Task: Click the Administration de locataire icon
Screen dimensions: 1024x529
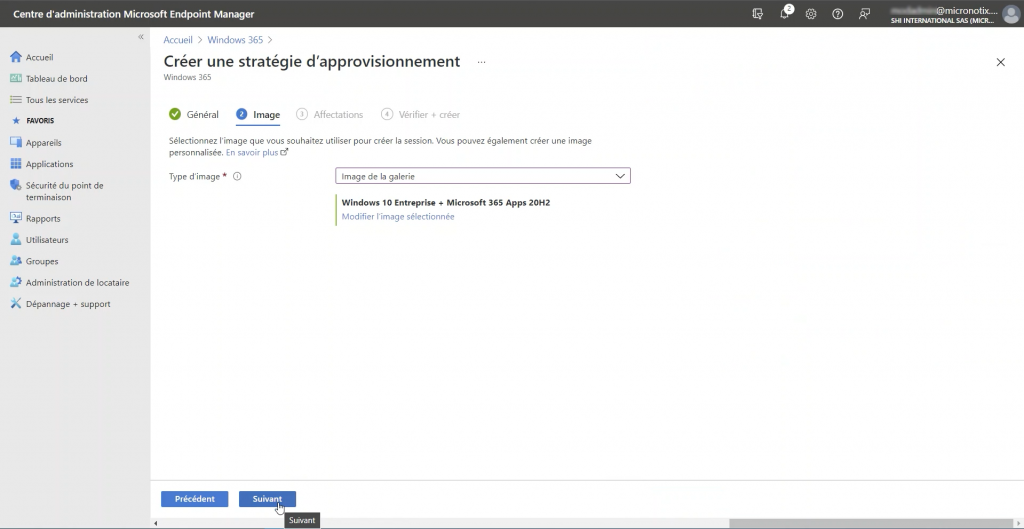Action: (16, 283)
